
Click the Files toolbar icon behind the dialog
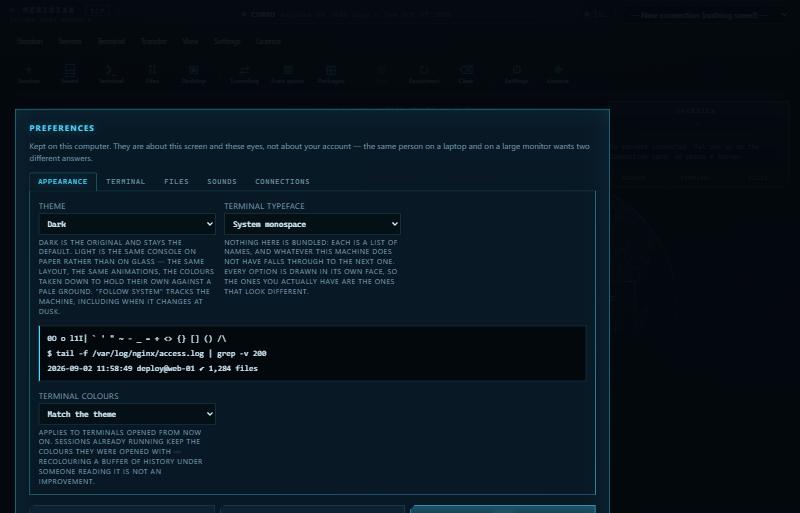(152, 74)
